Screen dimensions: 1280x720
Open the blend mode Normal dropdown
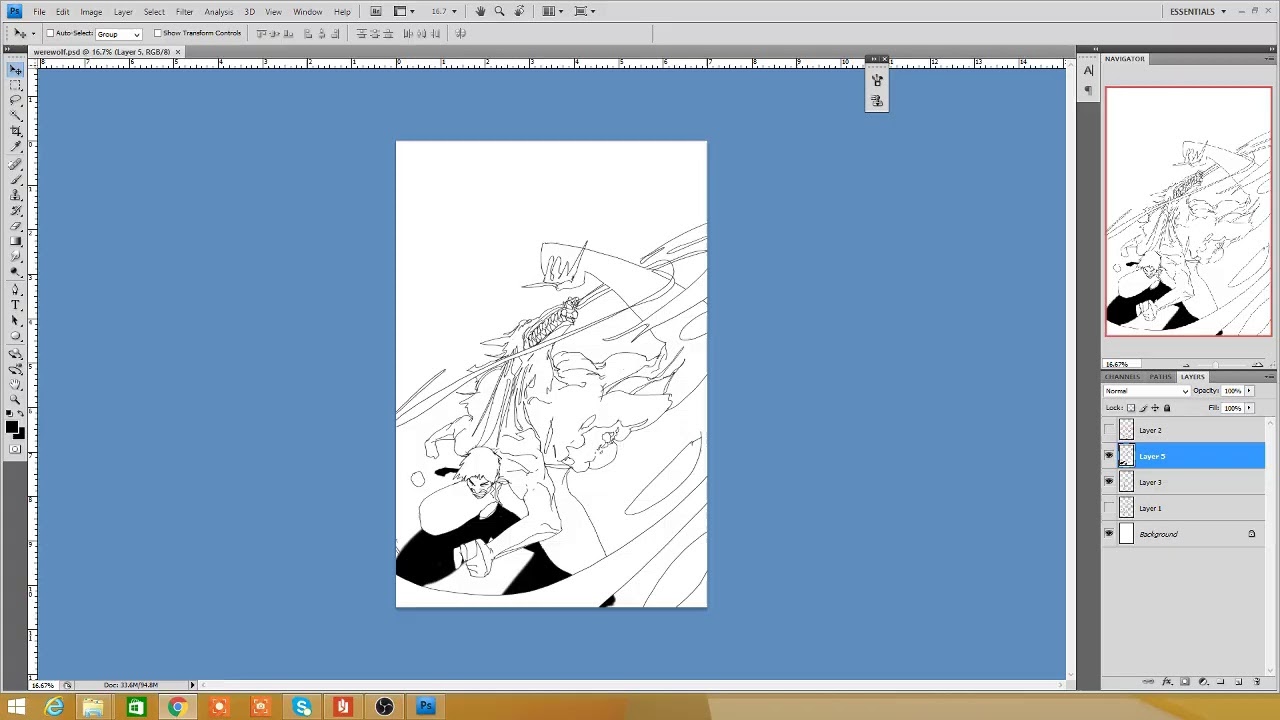click(x=1147, y=391)
